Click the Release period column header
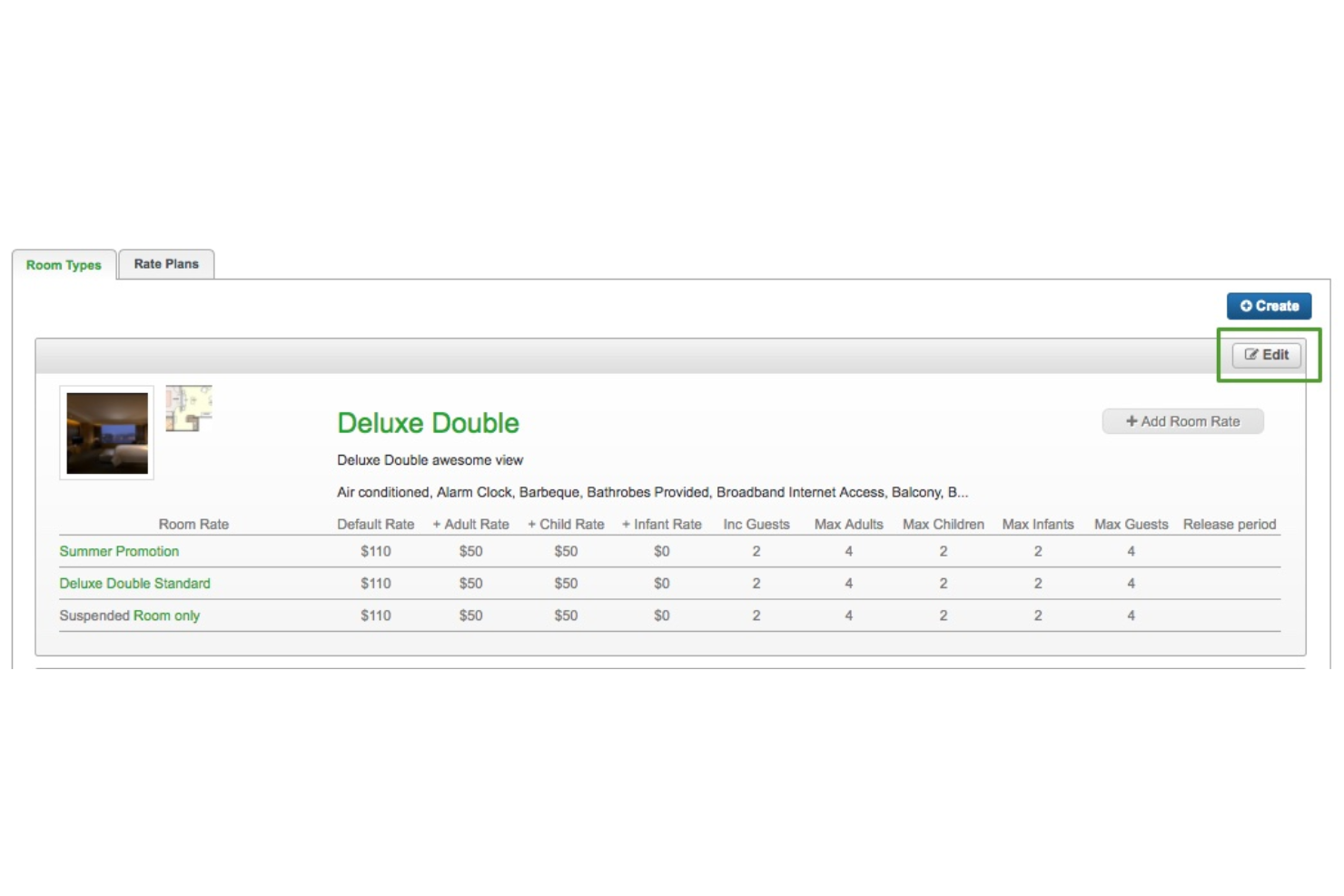The width and height of the screenshot is (1344, 896). pos(1229,525)
